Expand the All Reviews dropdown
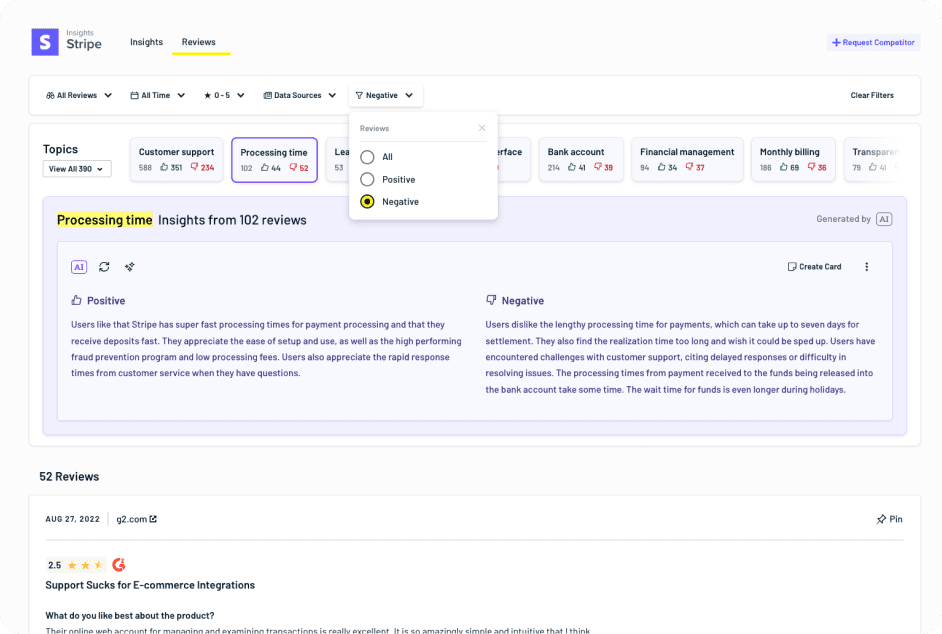942x634 pixels. coord(79,96)
